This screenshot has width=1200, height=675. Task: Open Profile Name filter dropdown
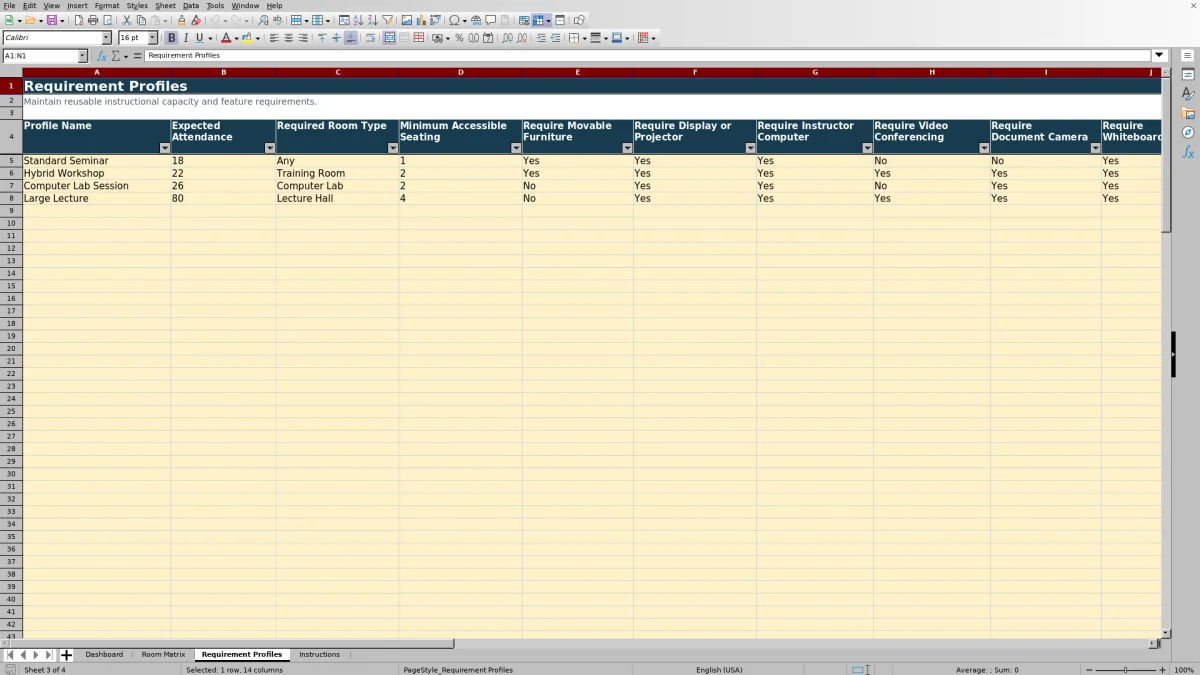165,148
